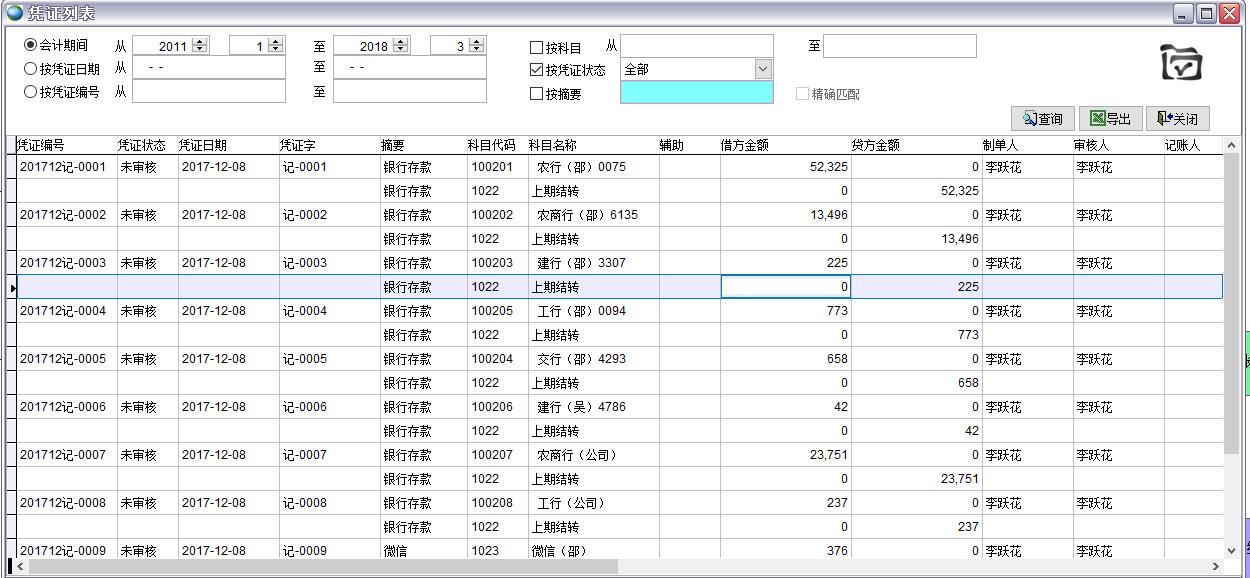Toggle the 按摘要 checkbox
This screenshot has width=1250, height=578.
[536, 94]
